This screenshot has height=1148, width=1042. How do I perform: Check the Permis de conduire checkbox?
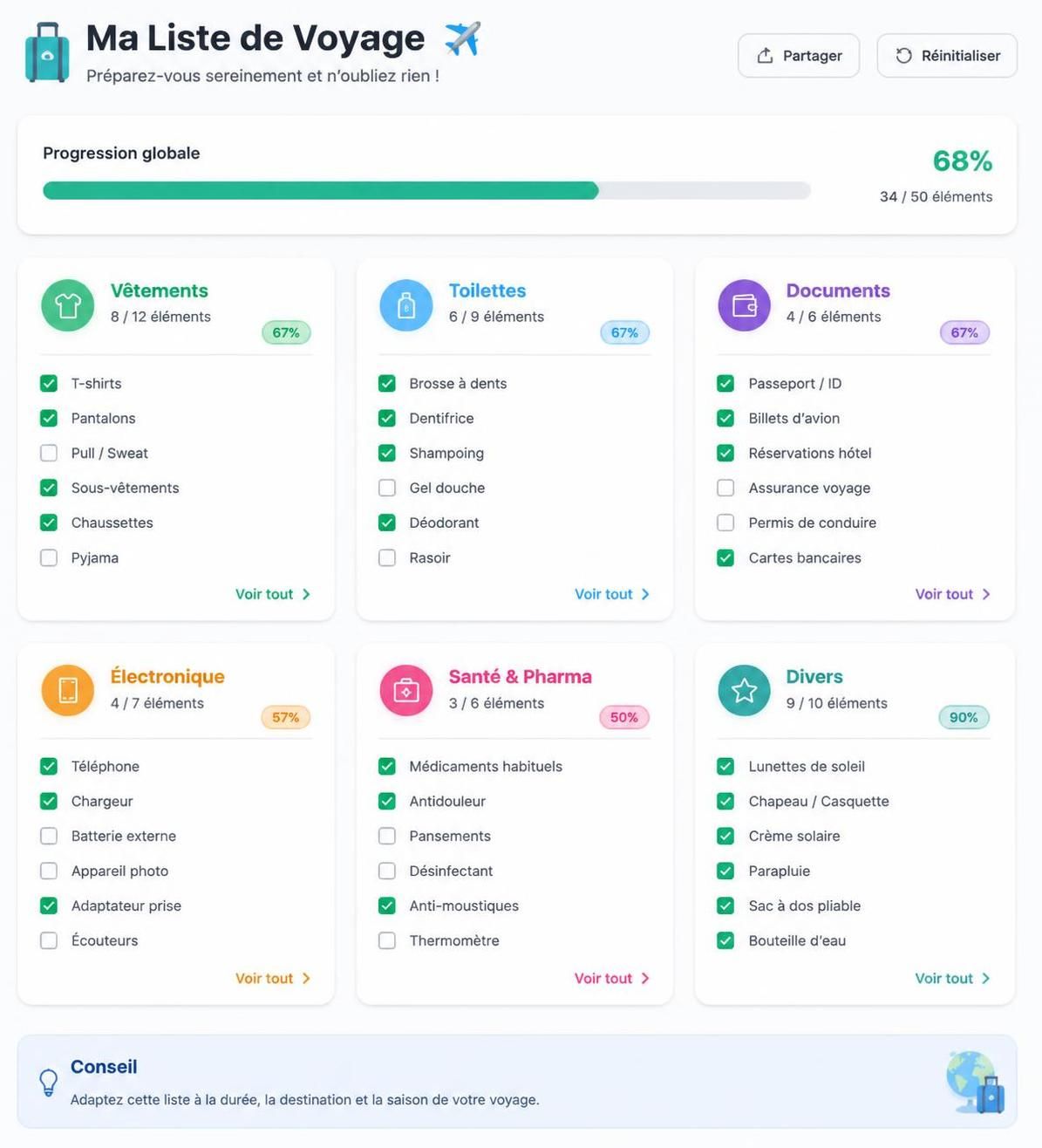point(725,523)
